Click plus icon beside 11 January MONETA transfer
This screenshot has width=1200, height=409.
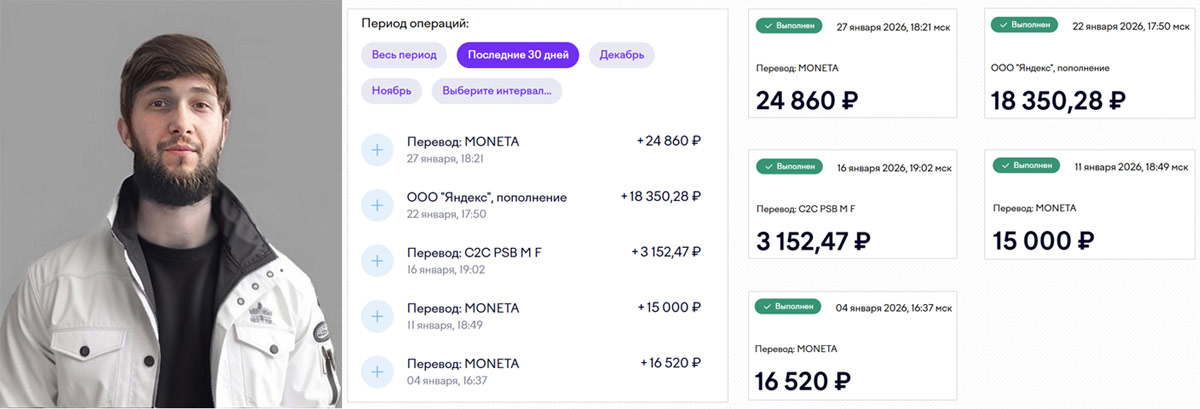[377, 316]
